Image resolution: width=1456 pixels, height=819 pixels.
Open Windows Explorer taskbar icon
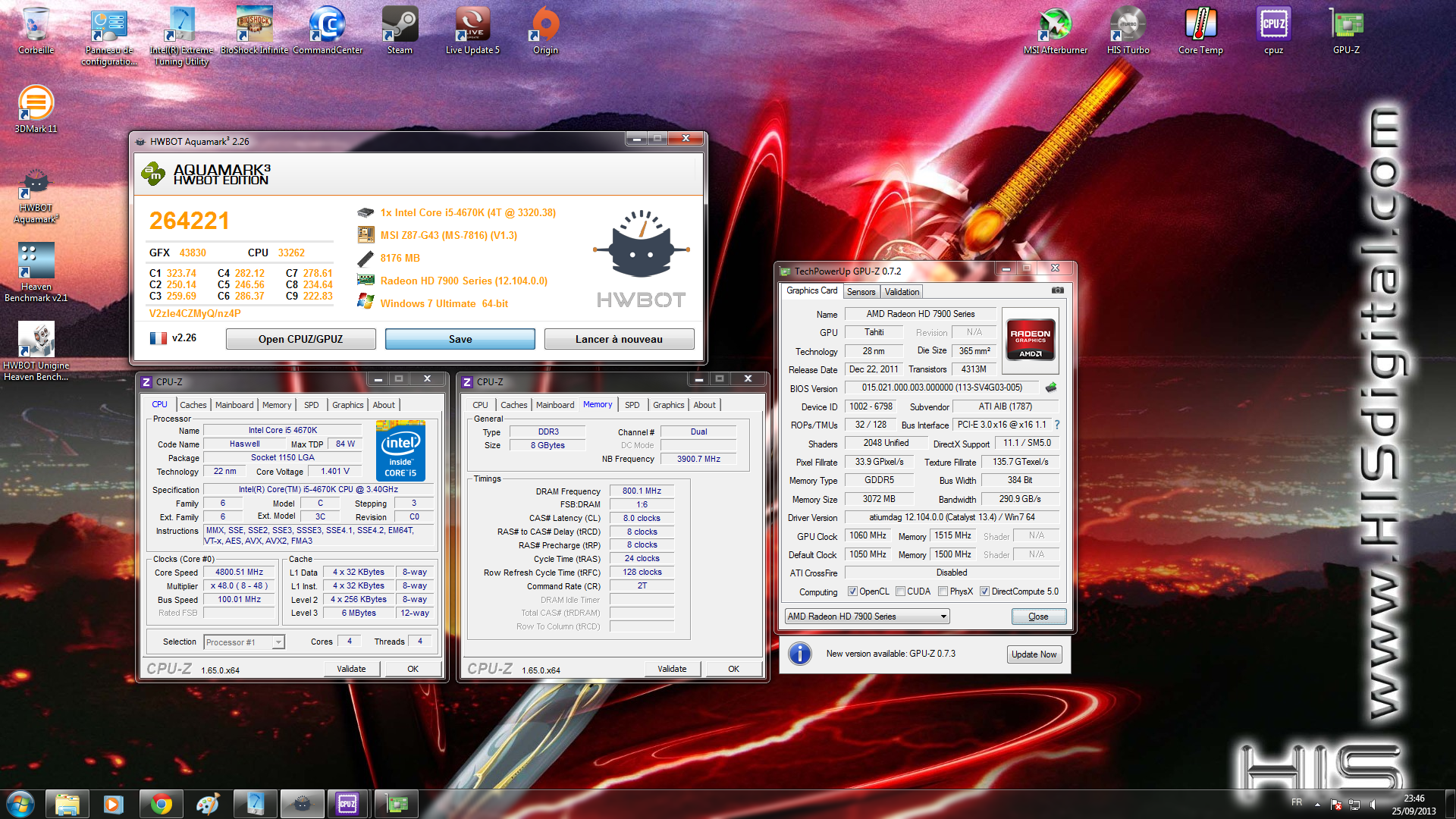[x=67, y=804]
